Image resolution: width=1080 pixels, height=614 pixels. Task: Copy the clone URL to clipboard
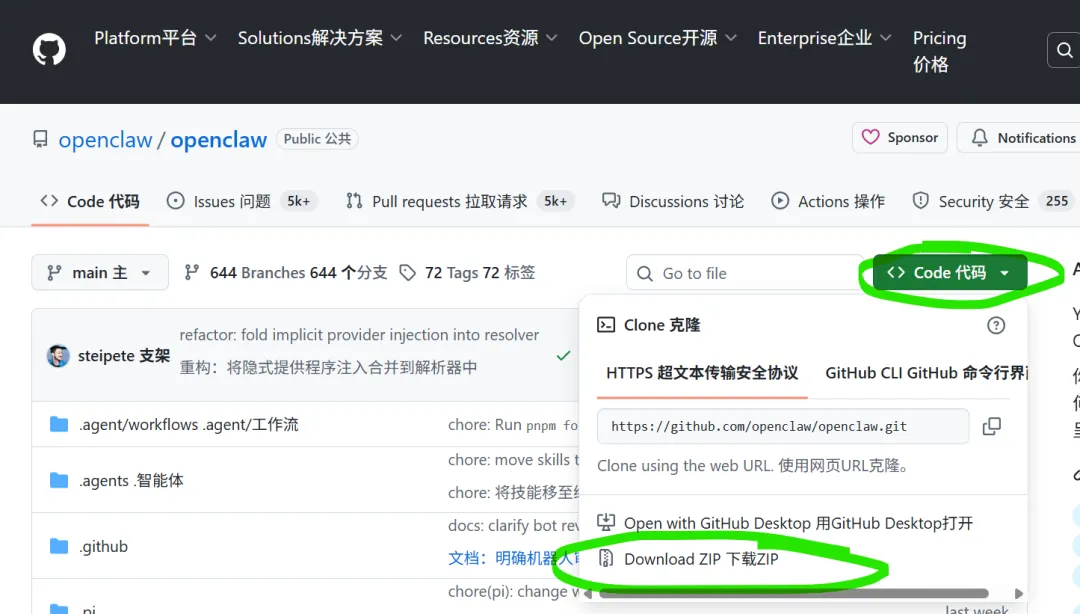click(x=991, y=426)
